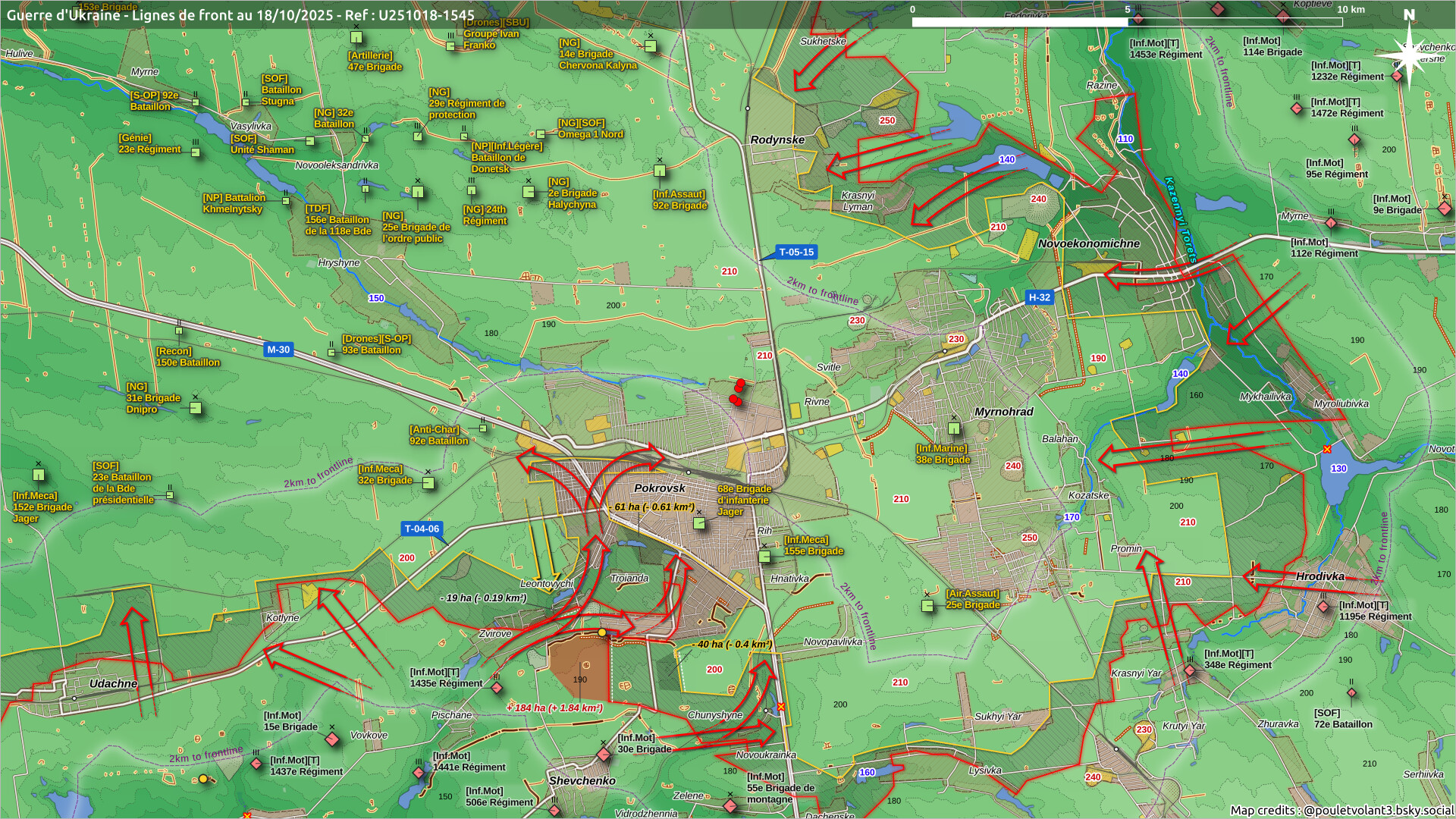
Task: Select the 25e Brigade Air Assault marker
Action: point(927,606)
